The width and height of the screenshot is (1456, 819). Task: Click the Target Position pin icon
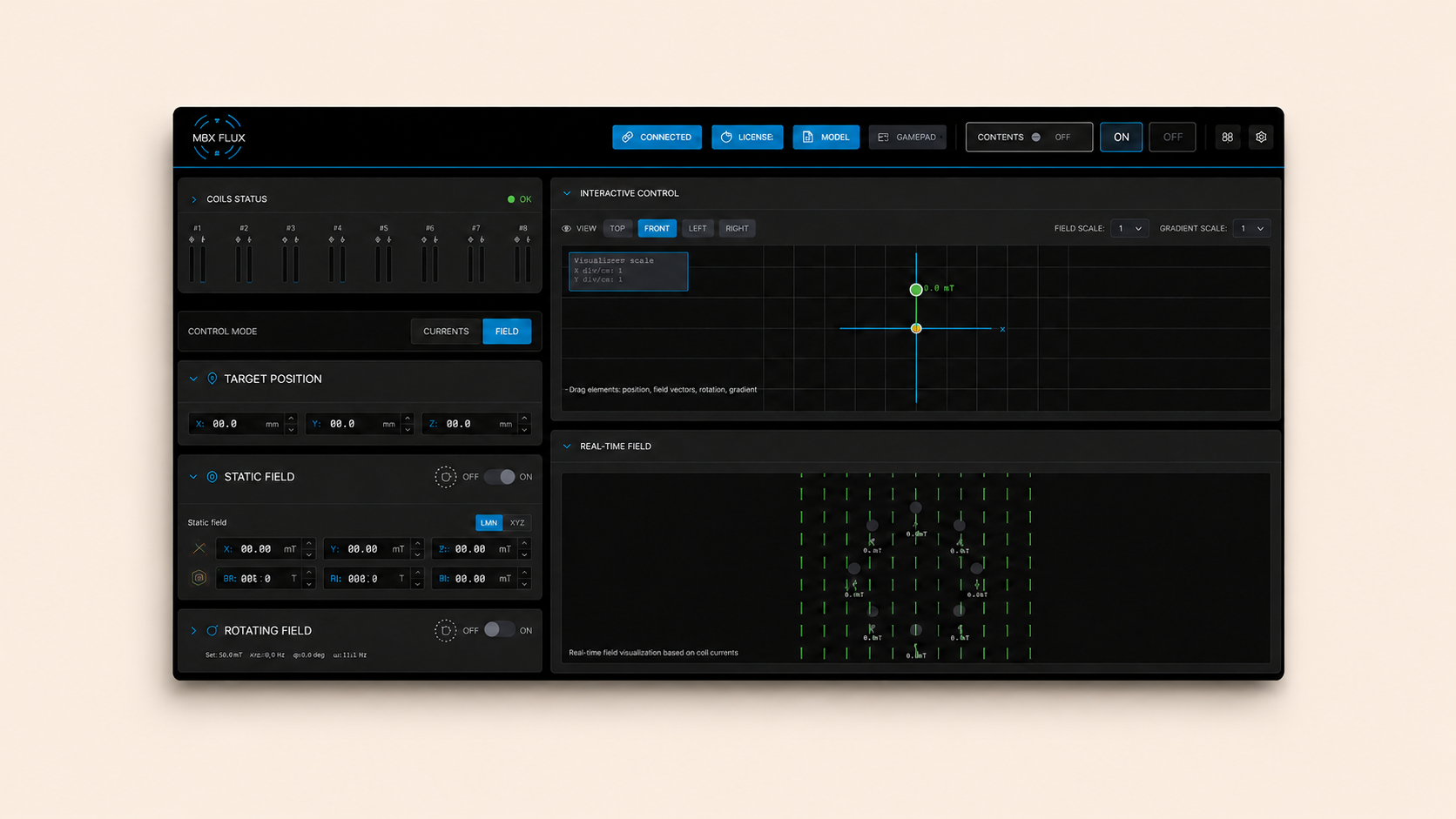pyautogui.click(x=212, y=379)
